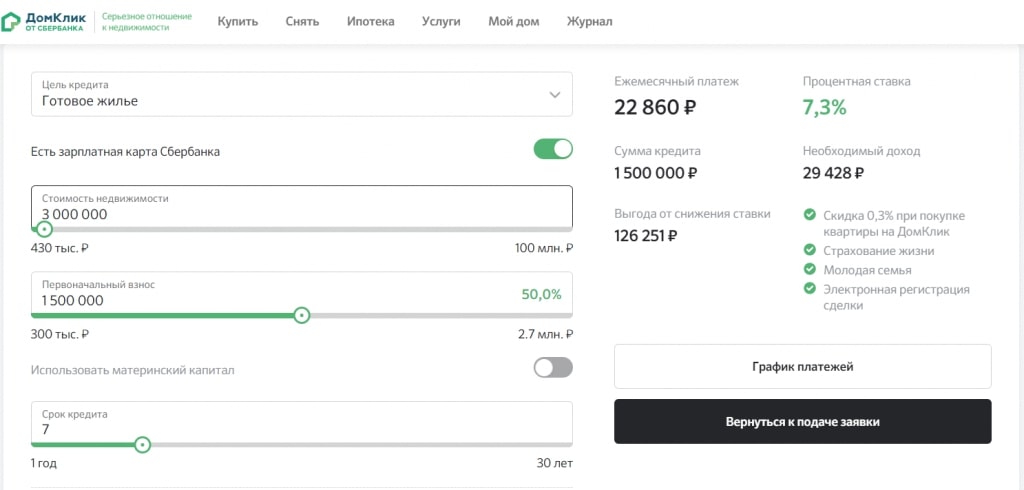Image resolution: width=1024 pixels, height=490 pixels.
Task: Open the Ипотека menu item
Action: 371,21
